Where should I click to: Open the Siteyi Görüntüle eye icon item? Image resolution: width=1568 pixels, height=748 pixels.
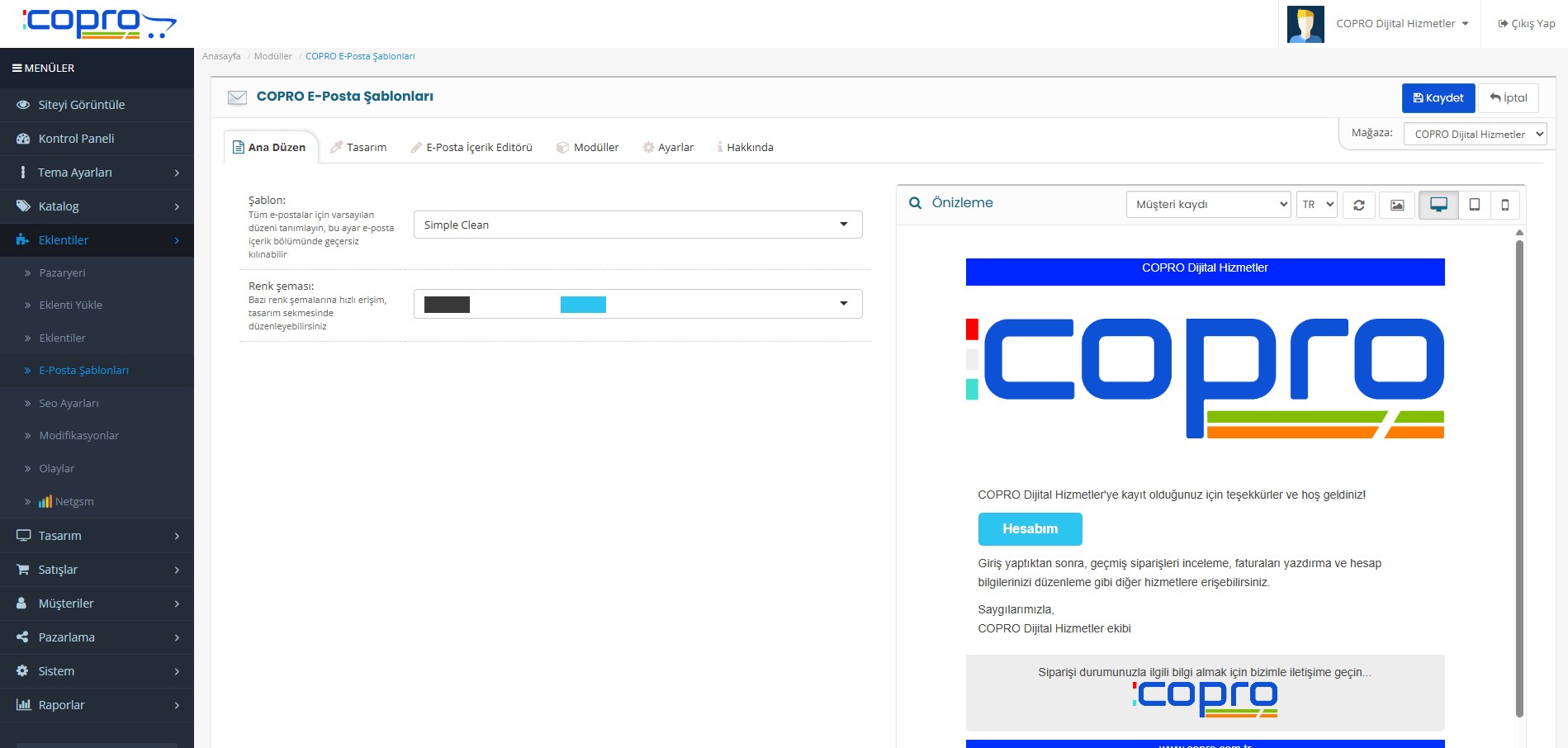click(x=82, y=105)
